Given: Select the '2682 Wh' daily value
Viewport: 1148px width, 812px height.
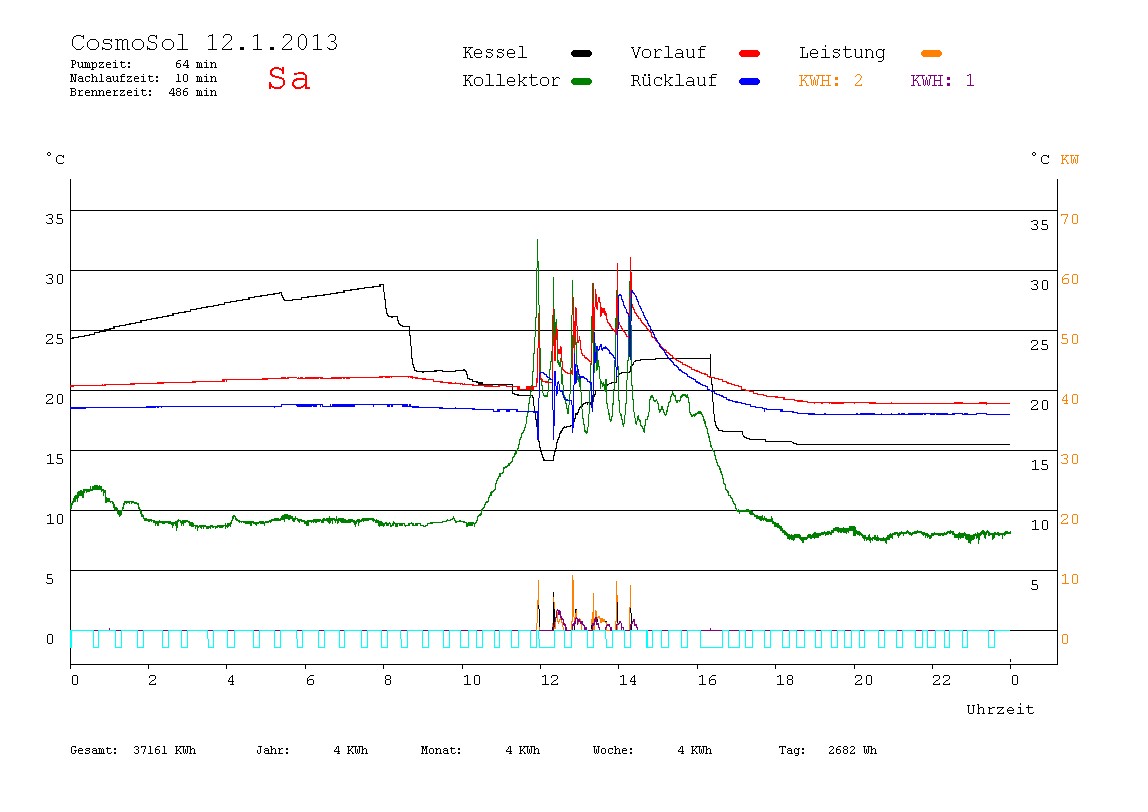Looking at the screenshot, I should pyautogui.click(x=852, y=750).
